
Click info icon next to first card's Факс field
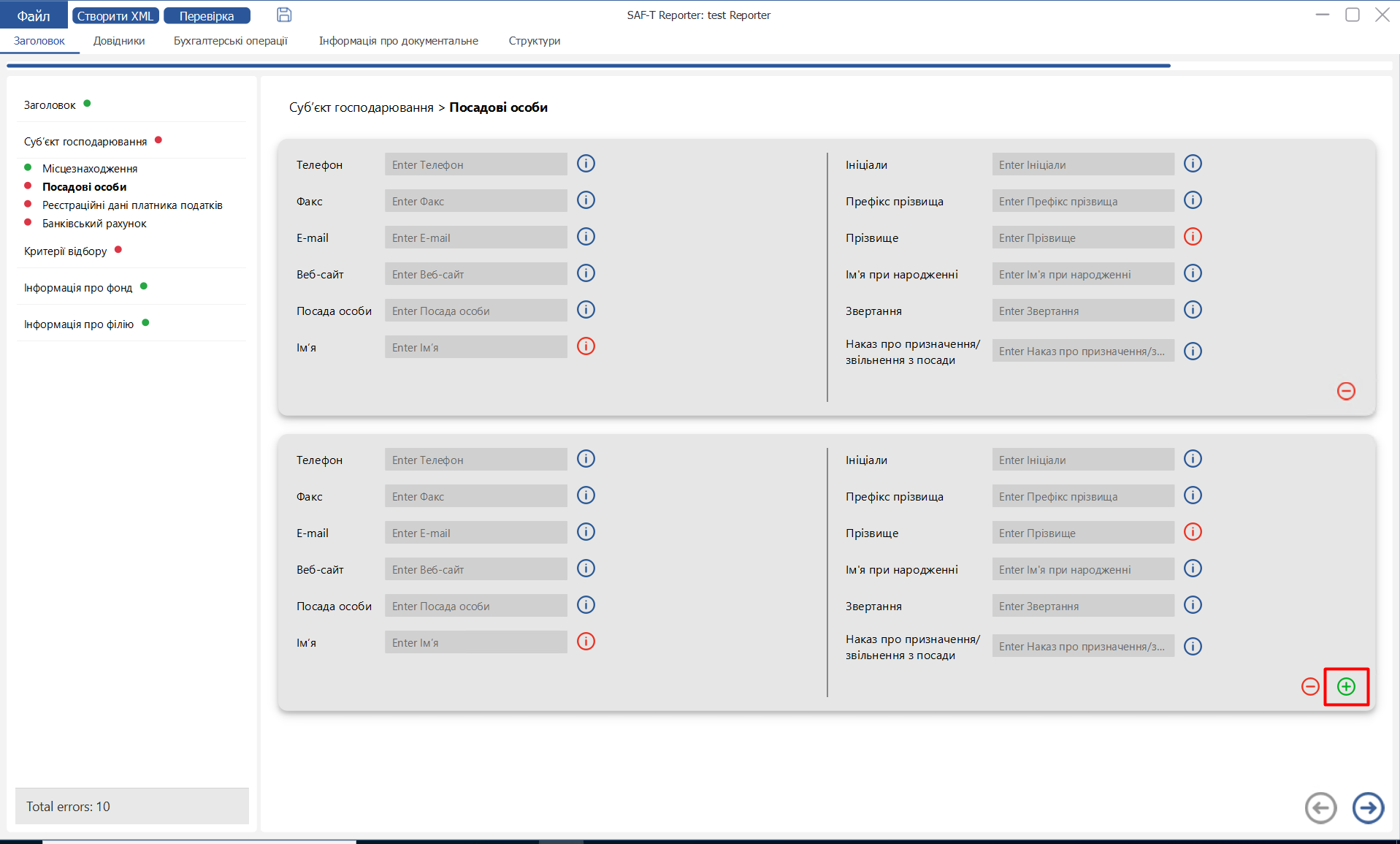pyautogui.click(x=586, y=200)
